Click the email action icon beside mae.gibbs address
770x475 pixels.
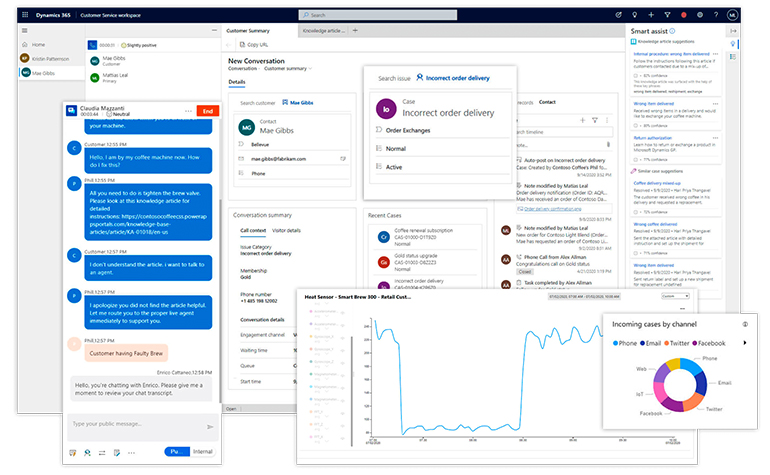(x=343, y=159)
